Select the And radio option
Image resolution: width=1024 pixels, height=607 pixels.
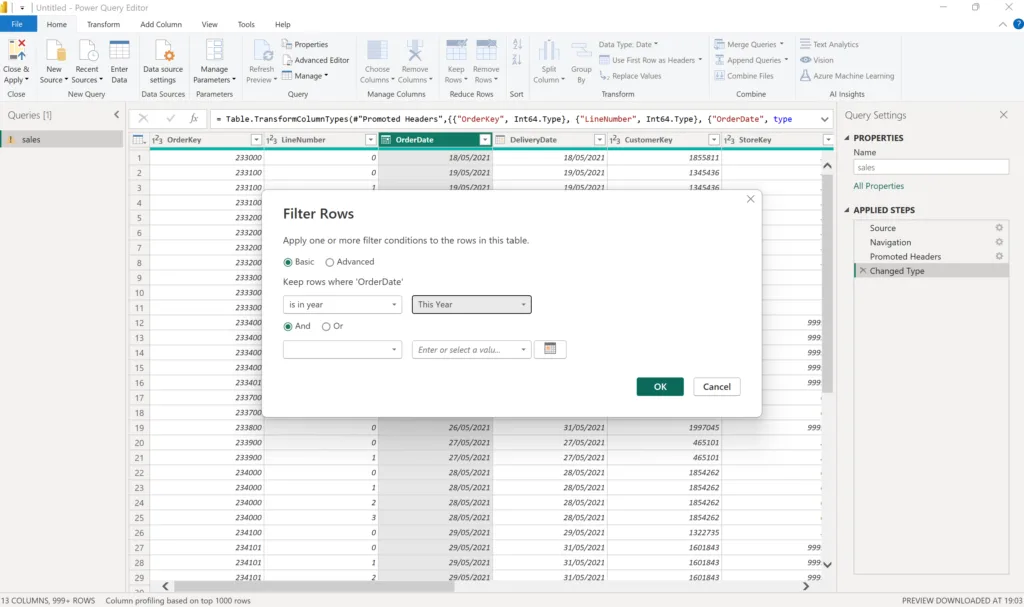288,326
